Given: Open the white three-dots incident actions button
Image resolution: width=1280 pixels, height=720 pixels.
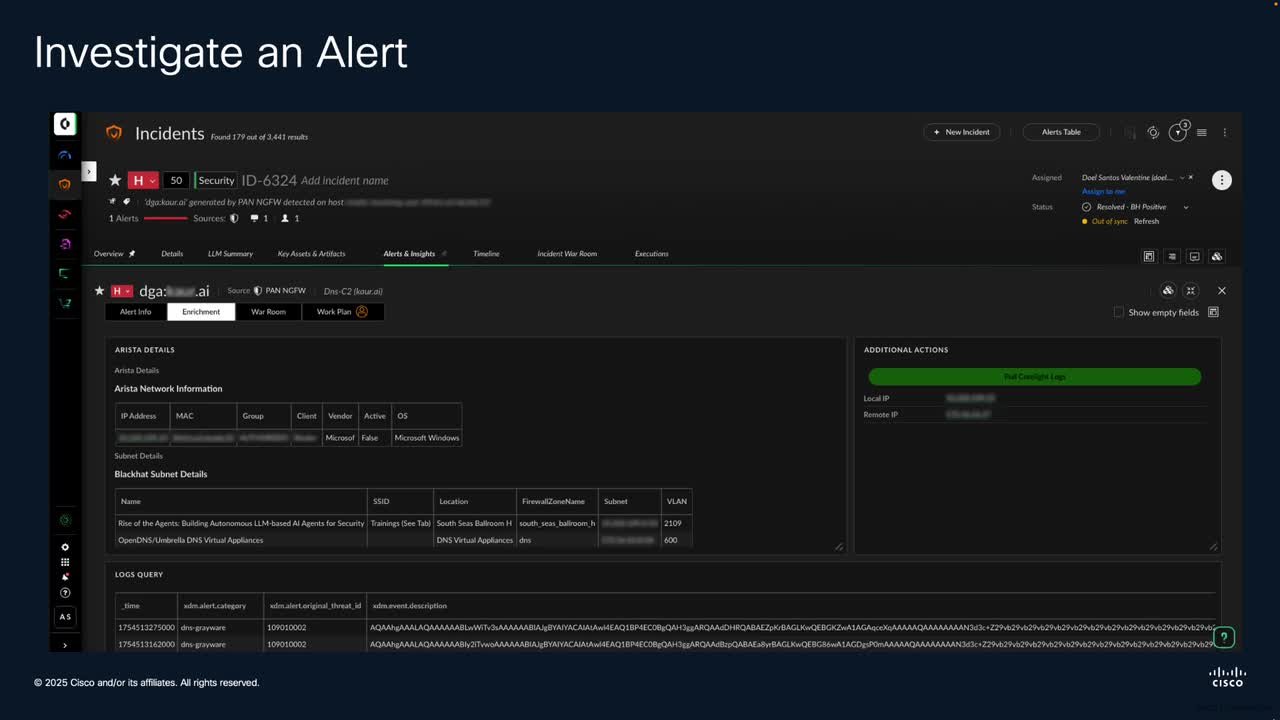Looking at the screenshot, I should 1221,180.
